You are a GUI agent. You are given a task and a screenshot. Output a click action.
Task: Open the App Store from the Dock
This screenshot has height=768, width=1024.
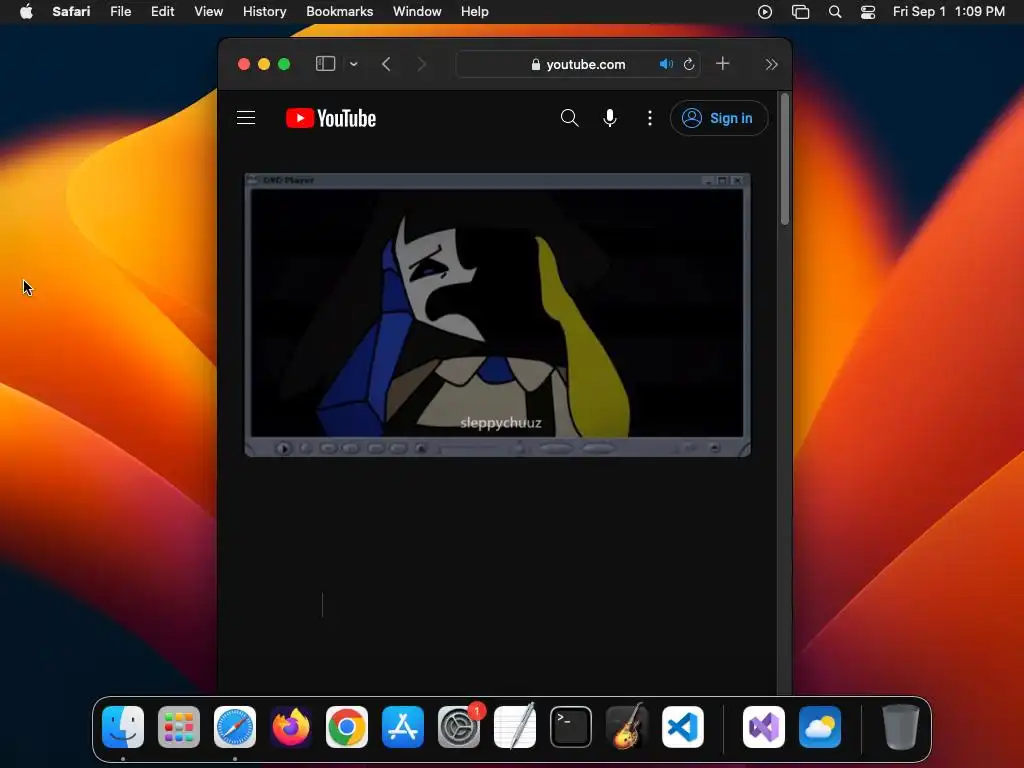(x=403, y=727)
